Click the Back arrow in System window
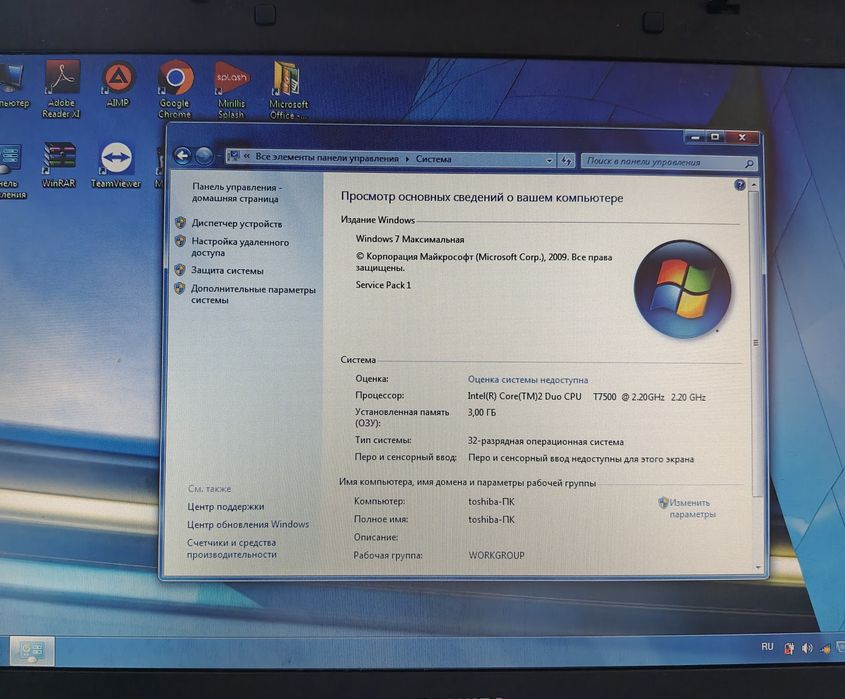Image resolution: width=845 pixels, height=699 pixels. point(183,156)
